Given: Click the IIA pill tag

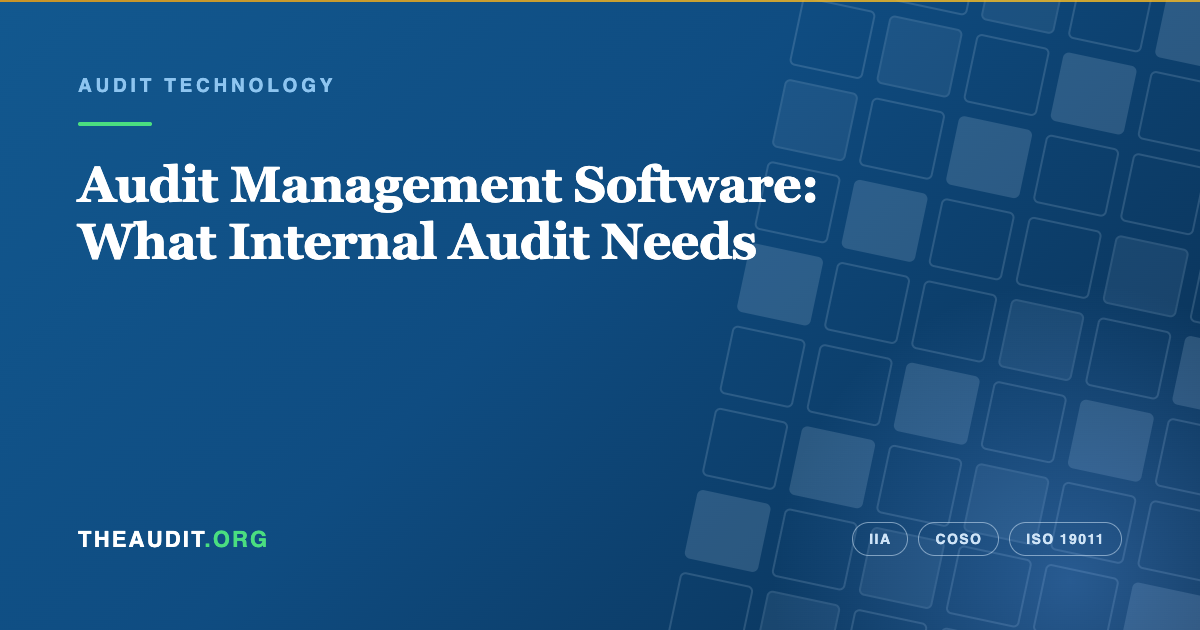Looking at the screenshot, I should (880, 539).
